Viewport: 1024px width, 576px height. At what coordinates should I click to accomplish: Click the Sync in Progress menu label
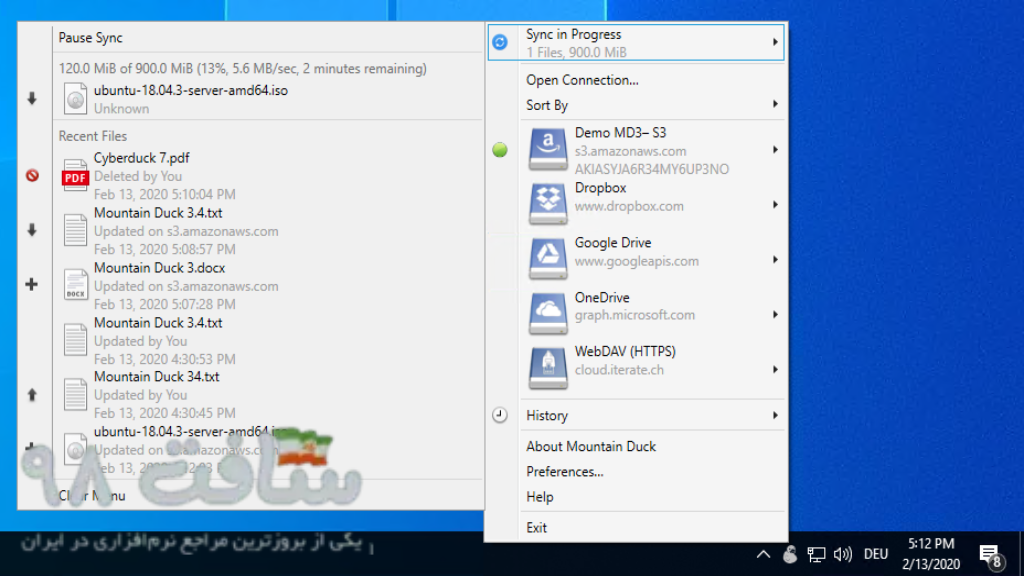tap(573, 34)
